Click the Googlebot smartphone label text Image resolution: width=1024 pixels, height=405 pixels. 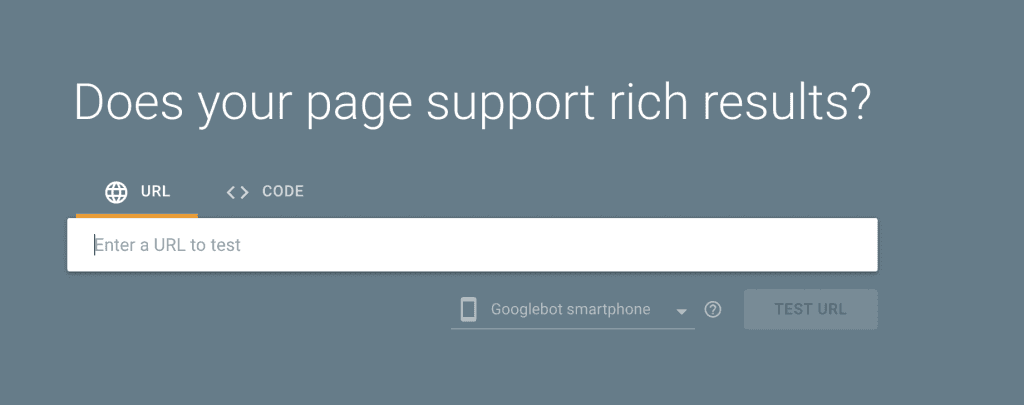pos(570,309)
